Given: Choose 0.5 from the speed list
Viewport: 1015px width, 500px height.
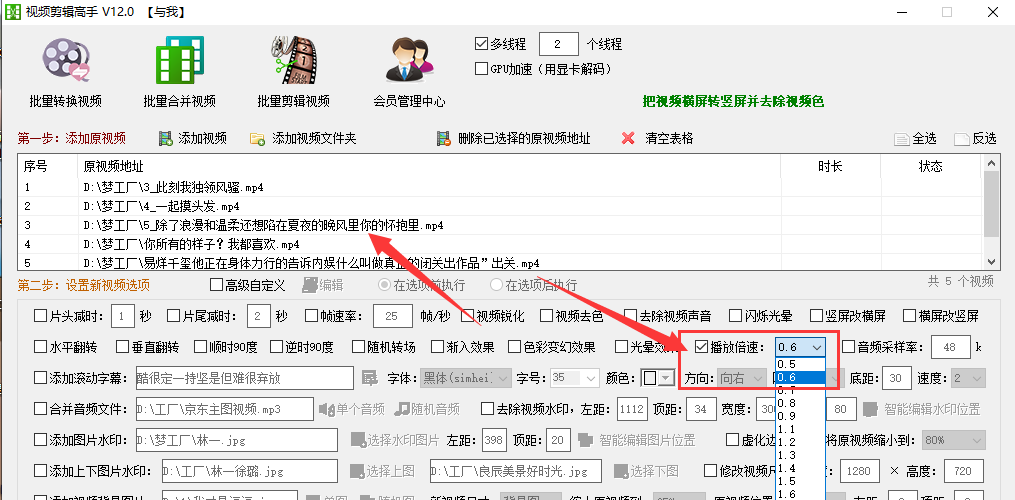Looking at the screenshot, I should (800, 364).
